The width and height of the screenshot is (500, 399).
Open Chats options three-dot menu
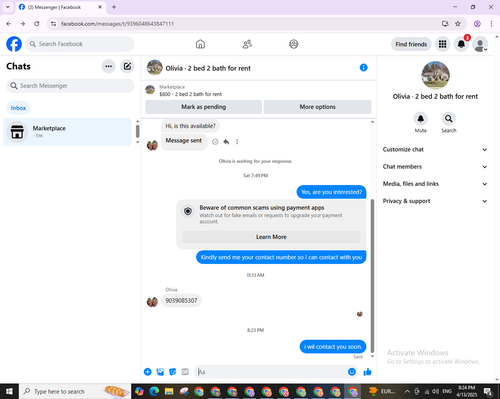pyautogui.click(x=108, y=66)
